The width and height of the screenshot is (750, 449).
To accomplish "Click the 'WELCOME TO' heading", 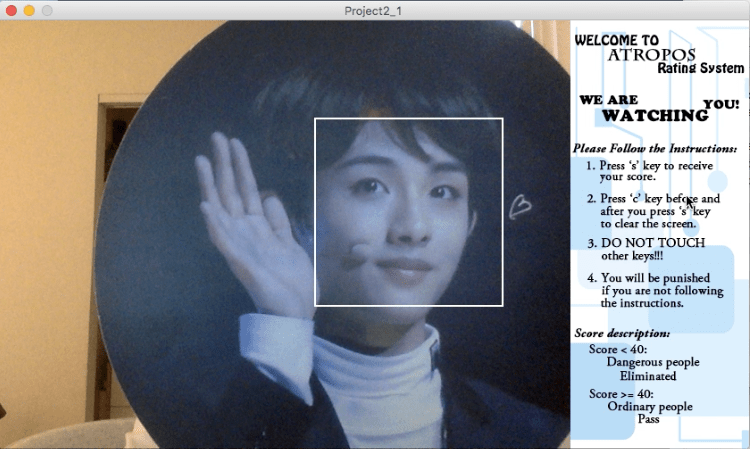I will [x=616, y=39].
